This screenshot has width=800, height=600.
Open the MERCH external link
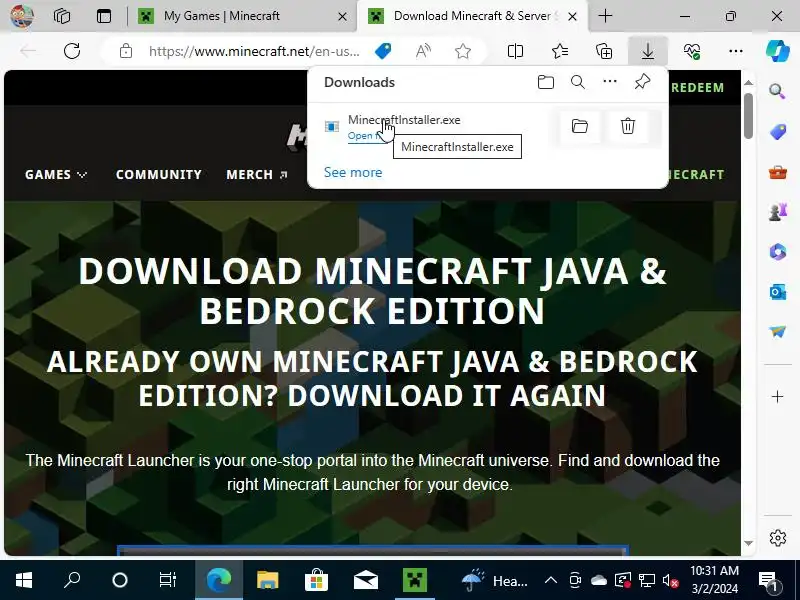[x=257, y=175]
